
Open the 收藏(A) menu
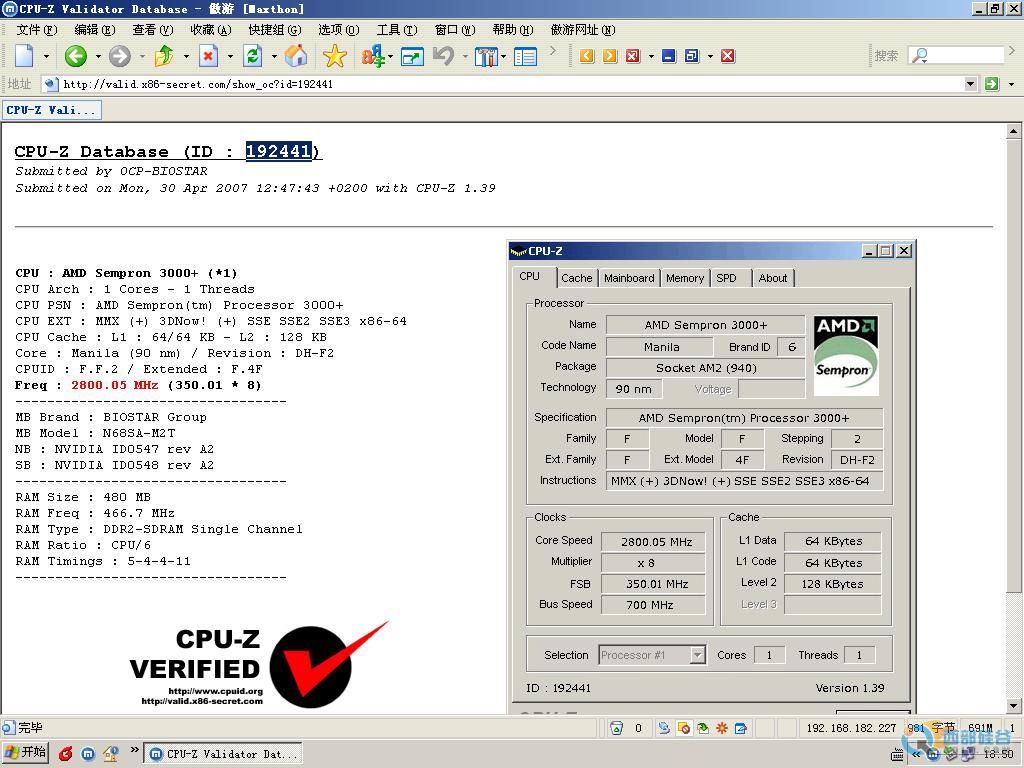(210, 29)
